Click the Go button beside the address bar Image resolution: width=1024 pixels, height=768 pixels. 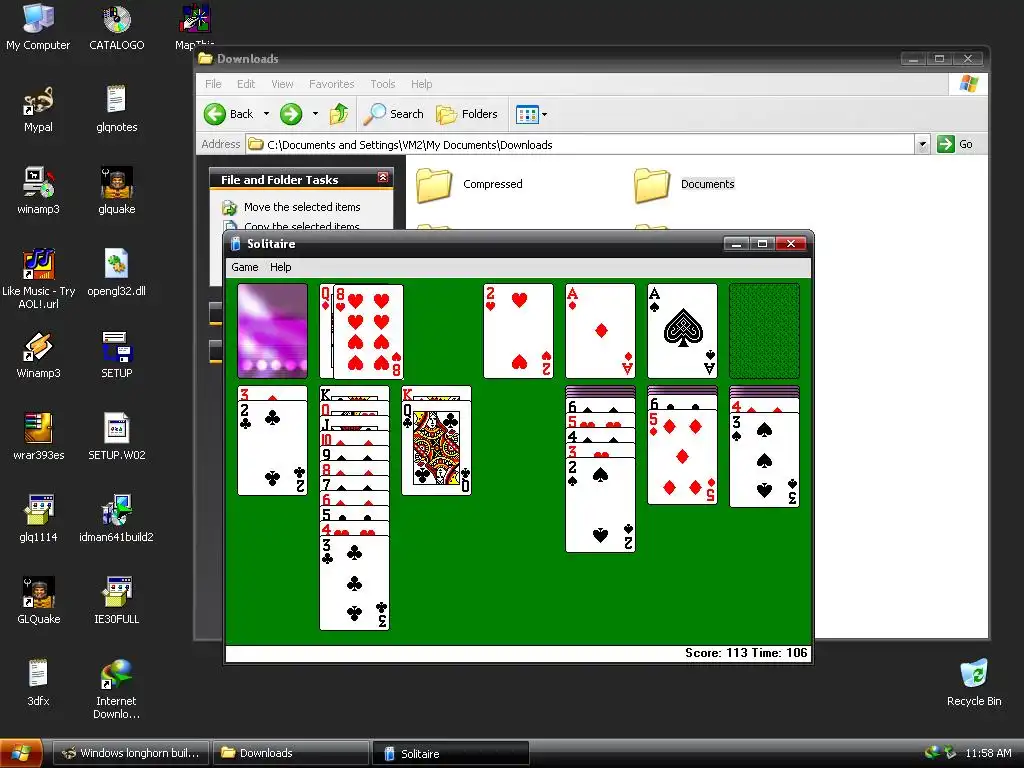pyautogui.click(x=955, y=144)
